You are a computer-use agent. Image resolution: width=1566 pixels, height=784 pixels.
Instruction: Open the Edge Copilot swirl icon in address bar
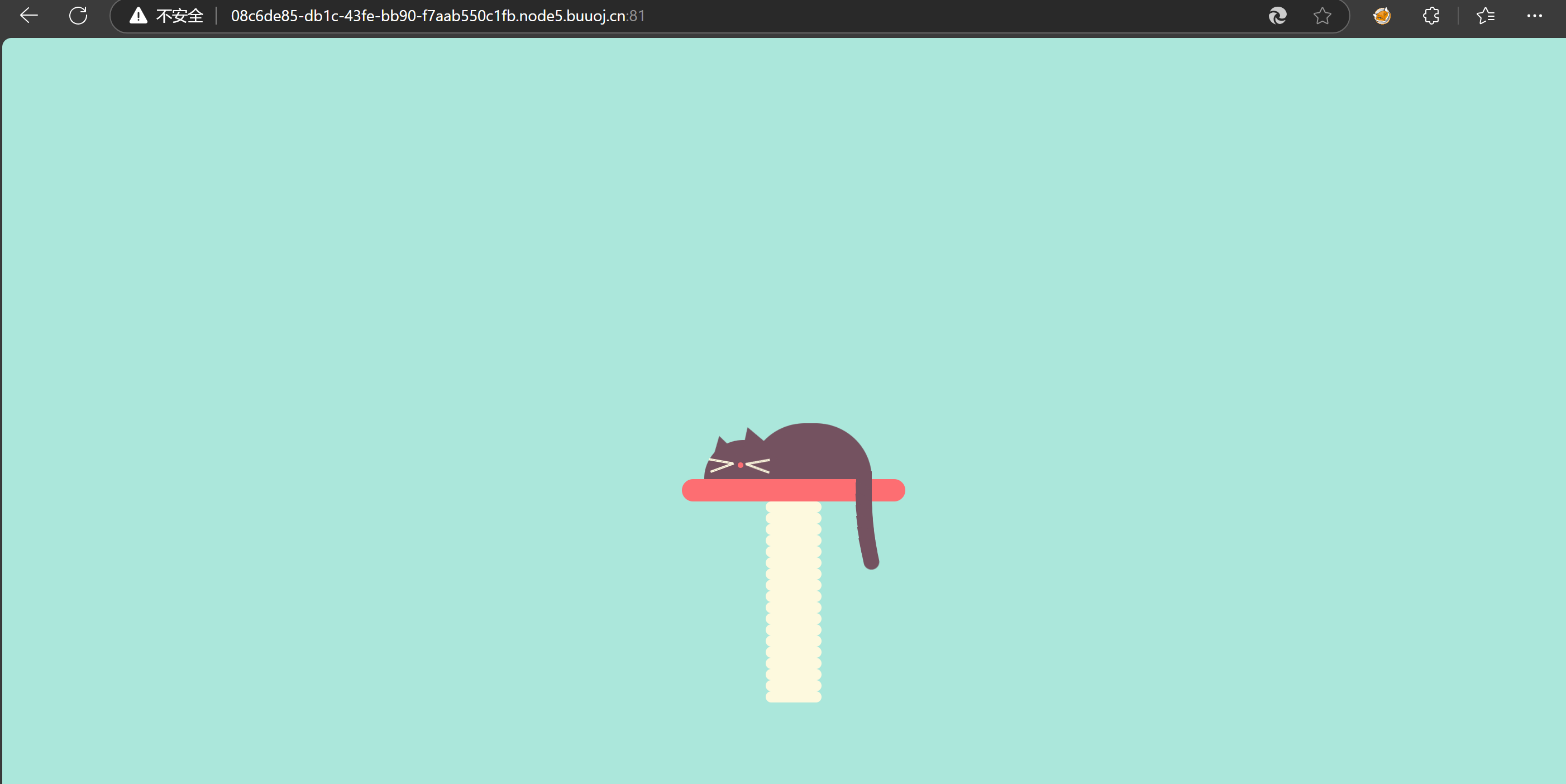[1277, 16]
